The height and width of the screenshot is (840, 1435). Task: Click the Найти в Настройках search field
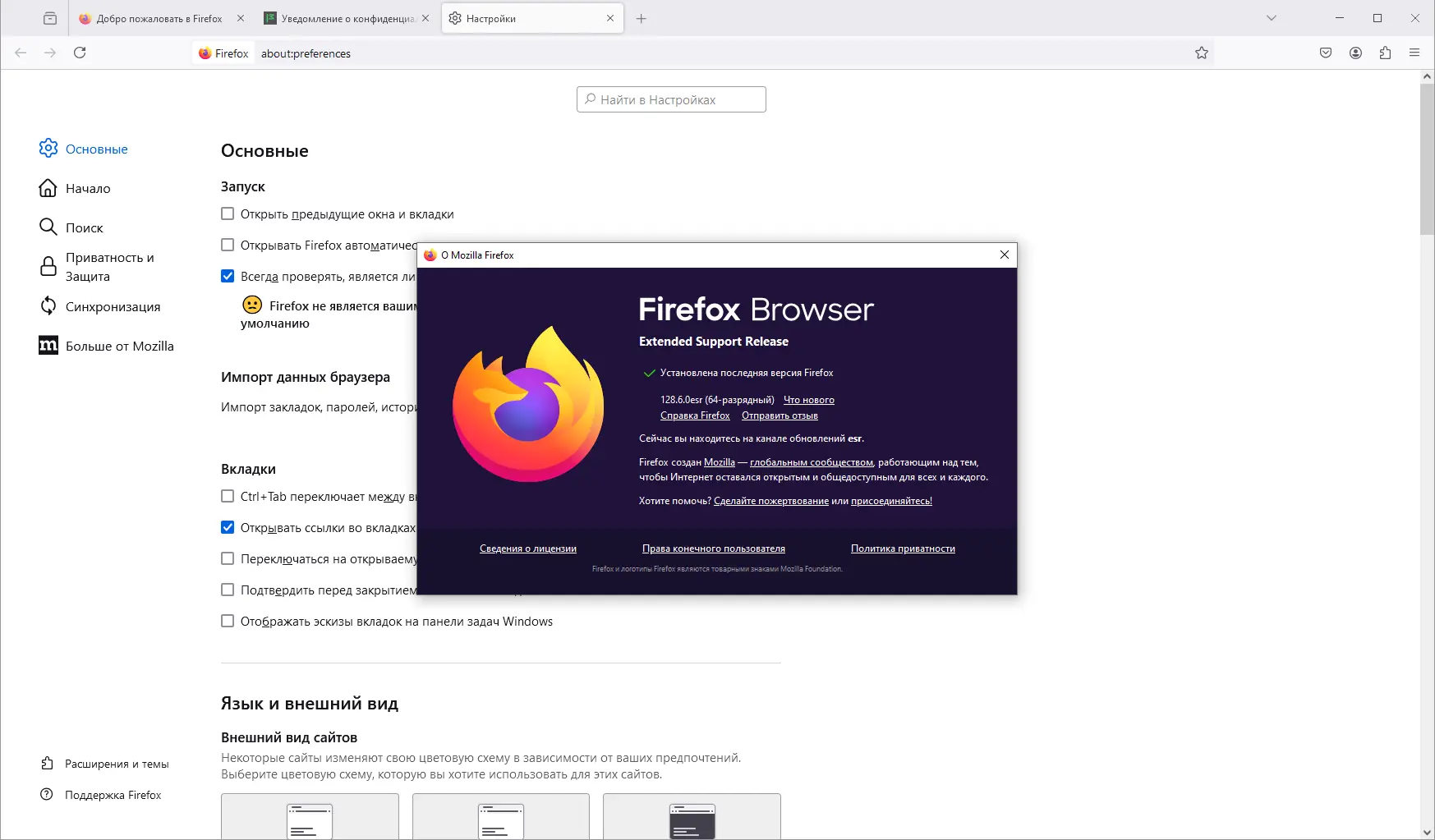click(671, 99)
